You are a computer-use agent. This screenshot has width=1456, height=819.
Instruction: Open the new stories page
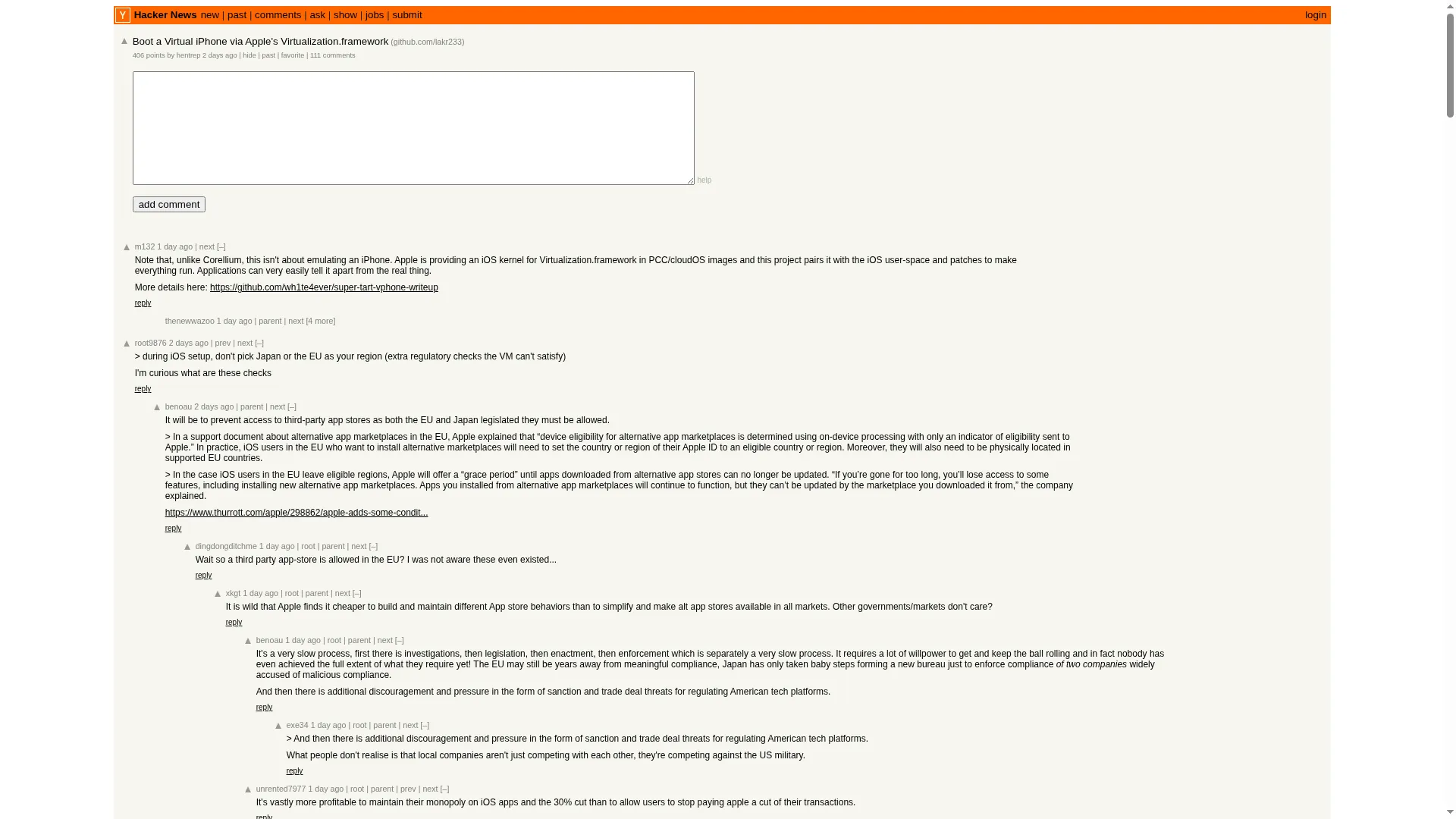point(210,15)
